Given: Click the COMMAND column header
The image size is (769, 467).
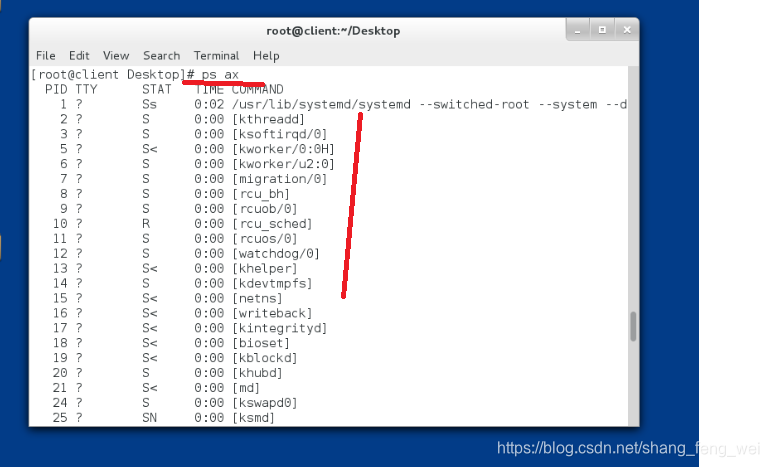Looking at the screenshot, I should [x=257, y=89].
